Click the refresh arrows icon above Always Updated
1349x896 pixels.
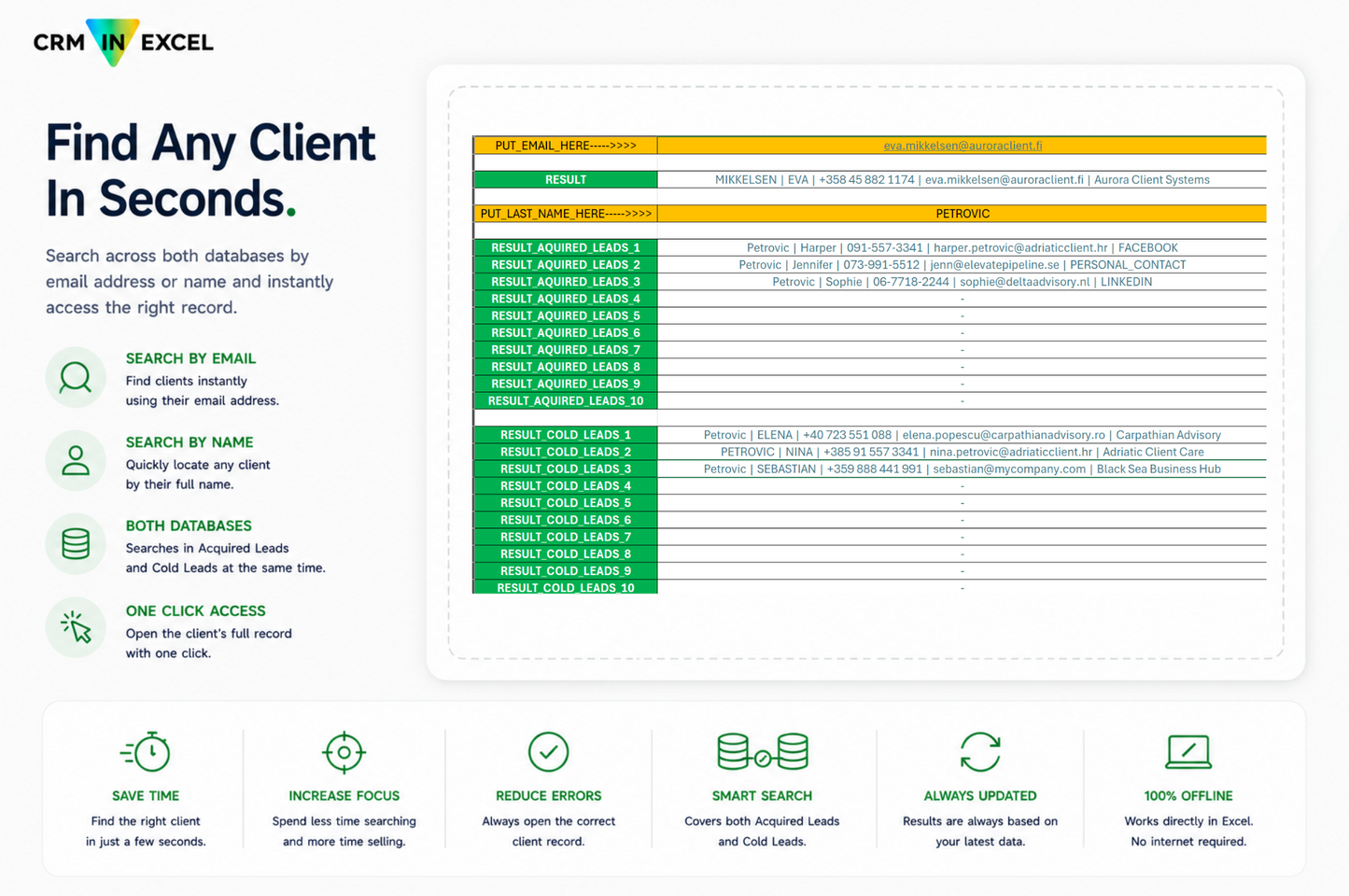tap(980, 751)
